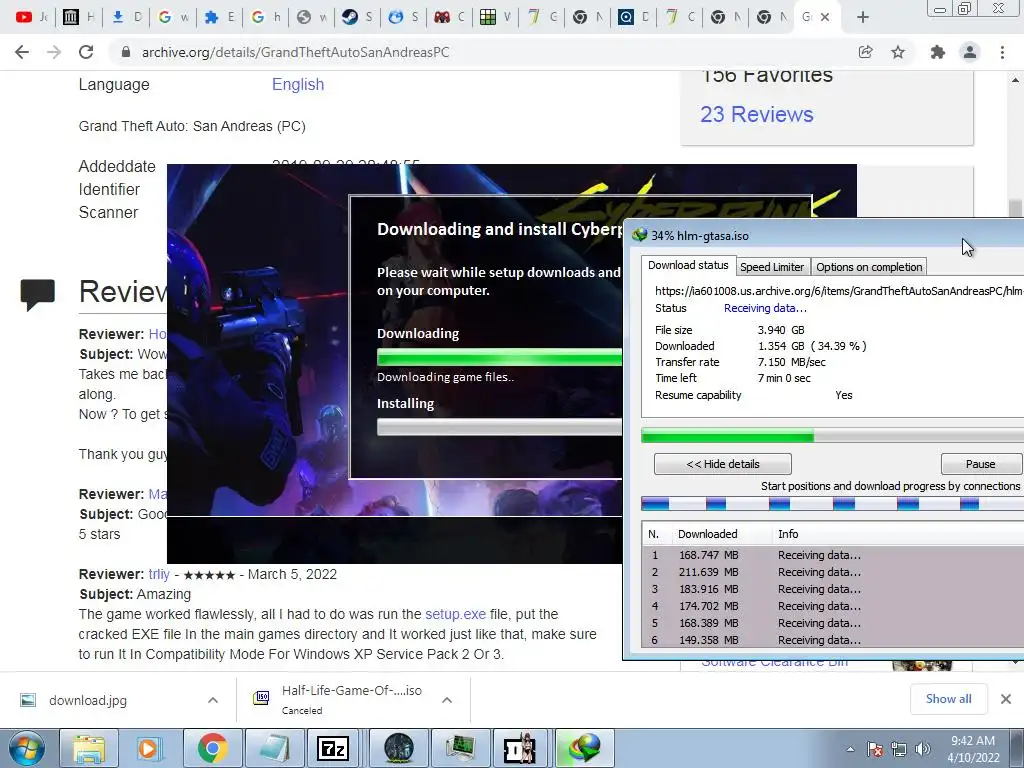Close the Chrome downloads bar
This screenshot has height=768, width=1024.
point(1006,699)
